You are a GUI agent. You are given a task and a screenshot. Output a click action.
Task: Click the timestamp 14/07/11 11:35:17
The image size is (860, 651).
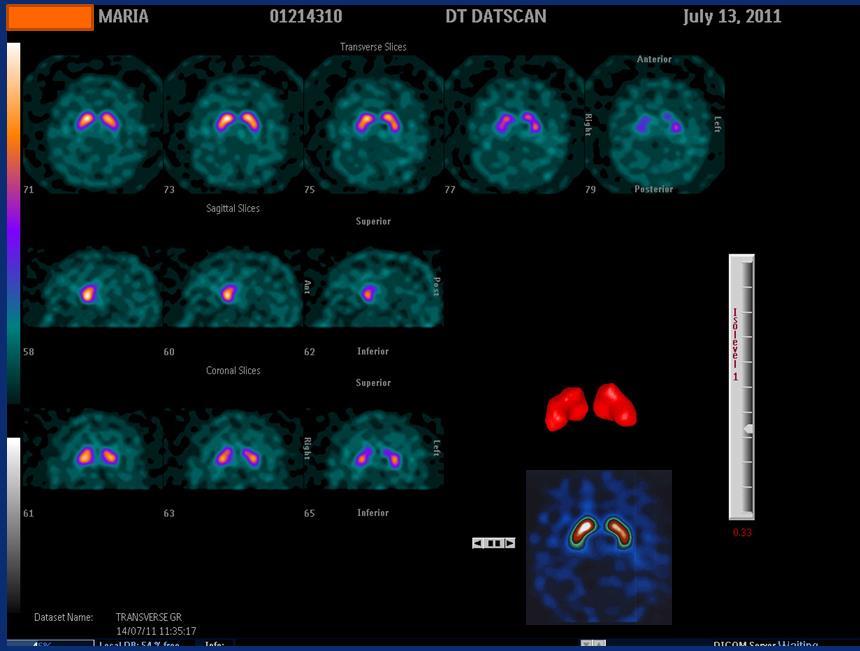point(156,631)
